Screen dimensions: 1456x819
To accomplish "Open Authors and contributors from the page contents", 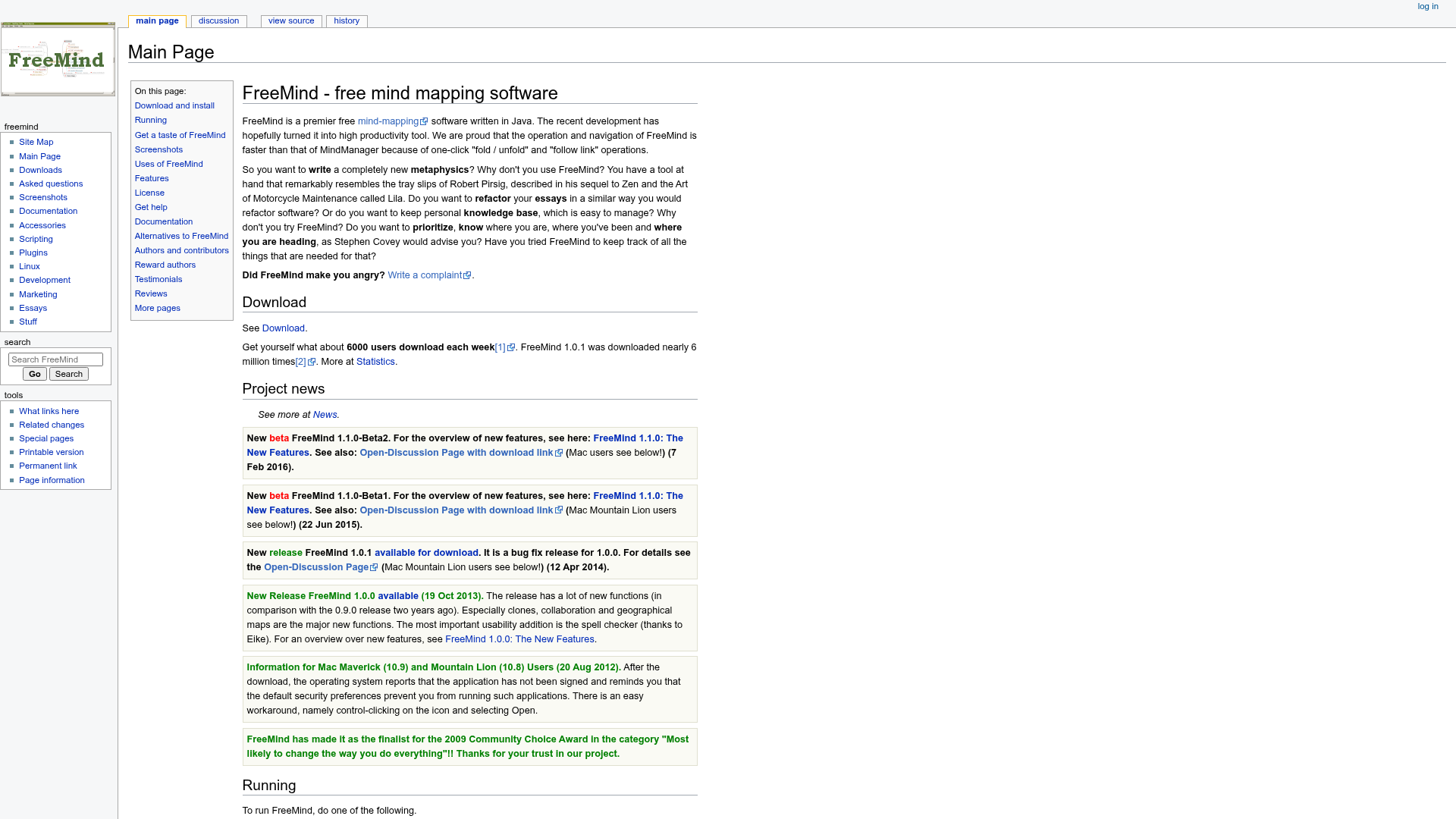I will click(x=181, y=250).
